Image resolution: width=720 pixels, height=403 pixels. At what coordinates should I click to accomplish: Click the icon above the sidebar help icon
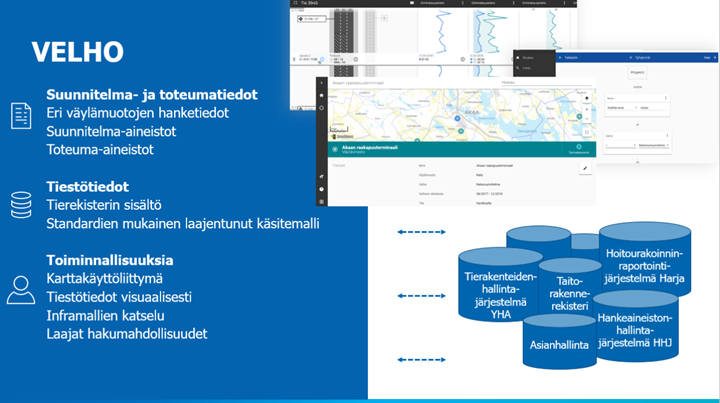(321, 176)
